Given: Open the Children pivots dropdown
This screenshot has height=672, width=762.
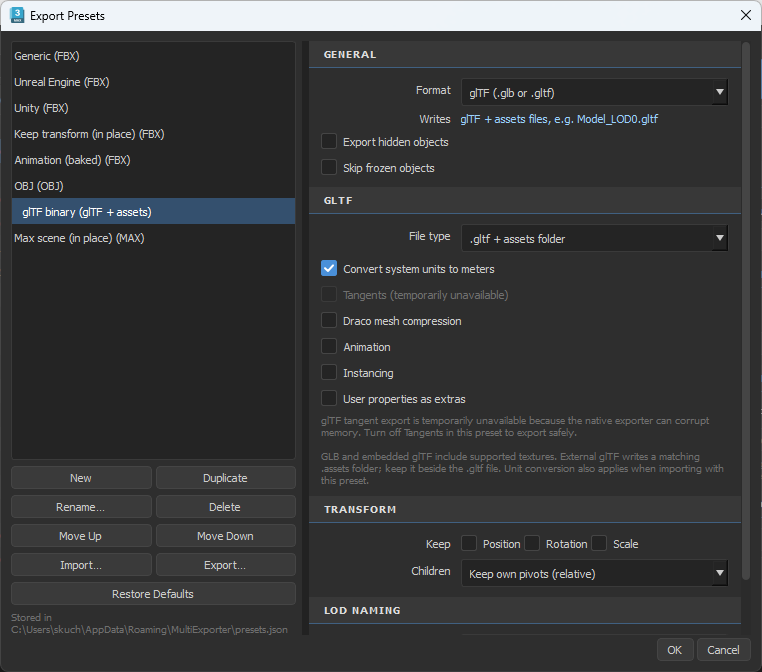Looking at the screenshot, I should [x=594, y=573].
